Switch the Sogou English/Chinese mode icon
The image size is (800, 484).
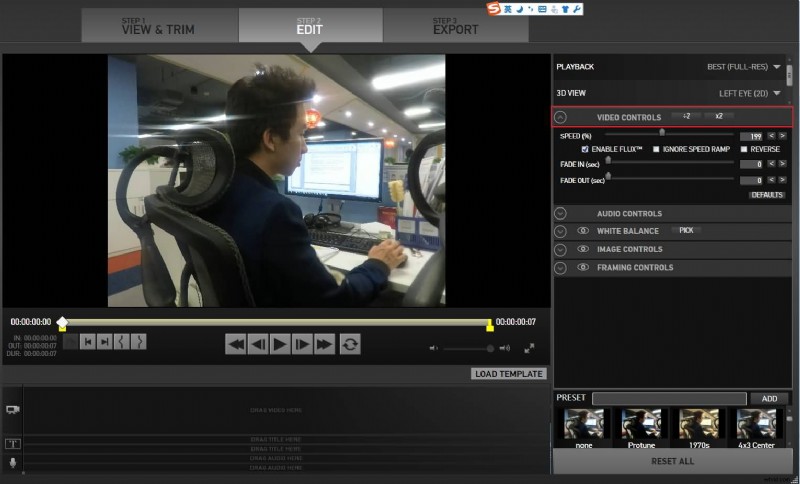(508, 9)
